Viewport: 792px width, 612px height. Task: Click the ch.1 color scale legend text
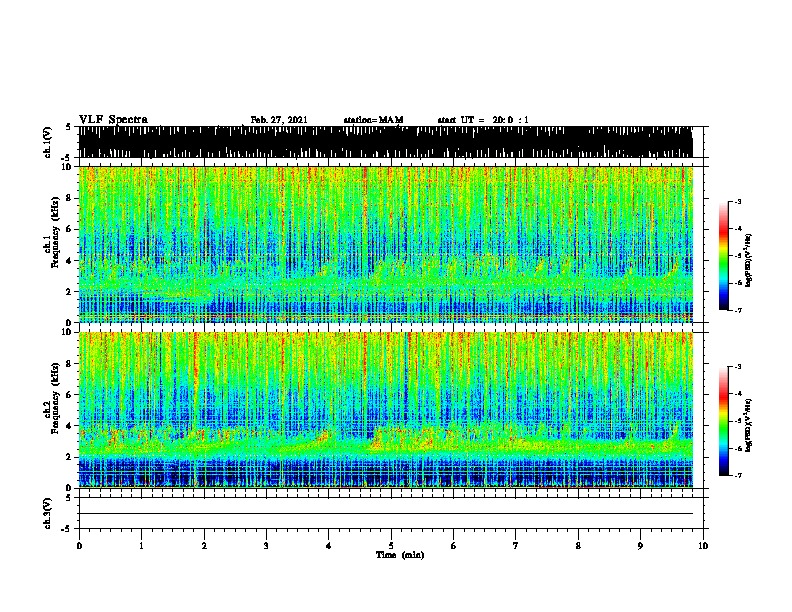pyautogui.click(x=749, y=260)
